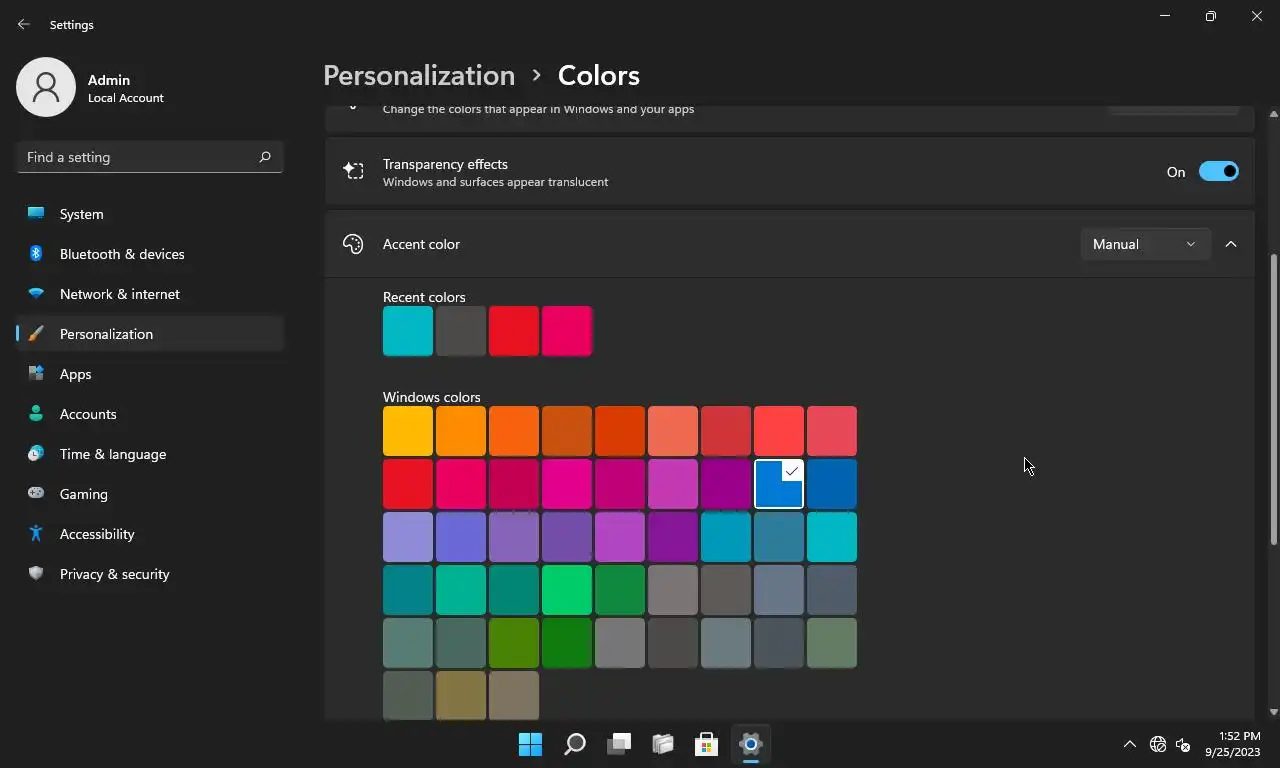Pick the teal swatch in Recent colors
Image resolution: width=1280 pixels, height=768 pixels.
click(408, 331)
